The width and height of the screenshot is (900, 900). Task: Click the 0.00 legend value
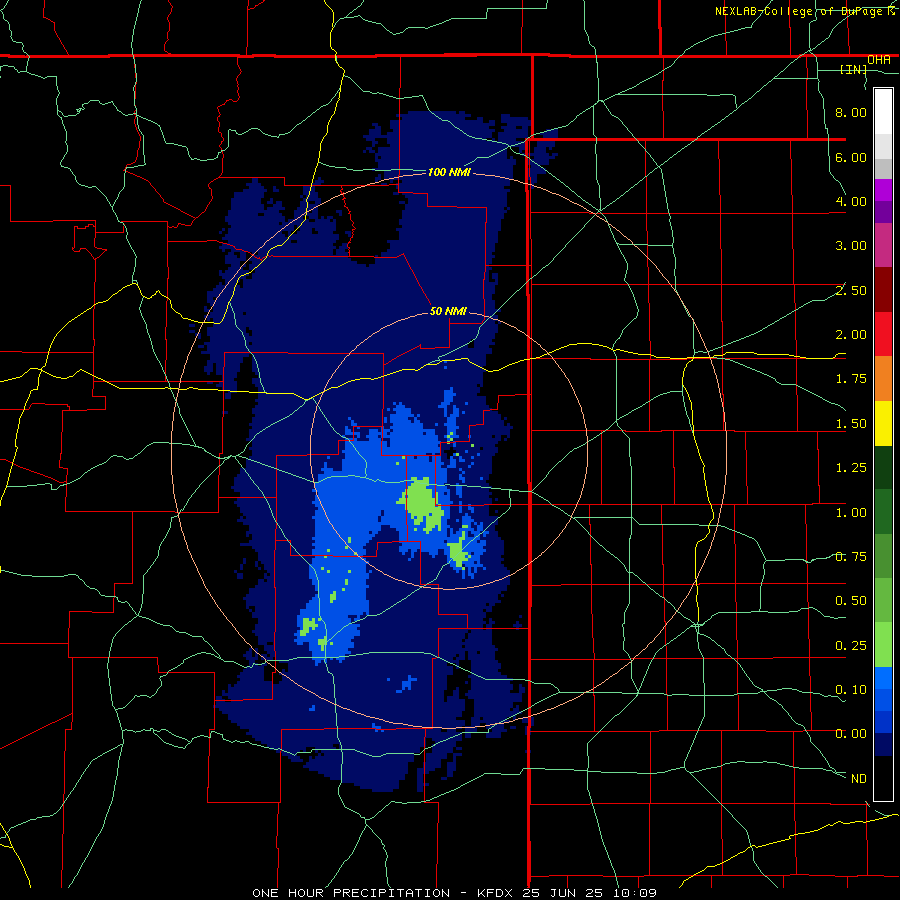tap(851, 734)
